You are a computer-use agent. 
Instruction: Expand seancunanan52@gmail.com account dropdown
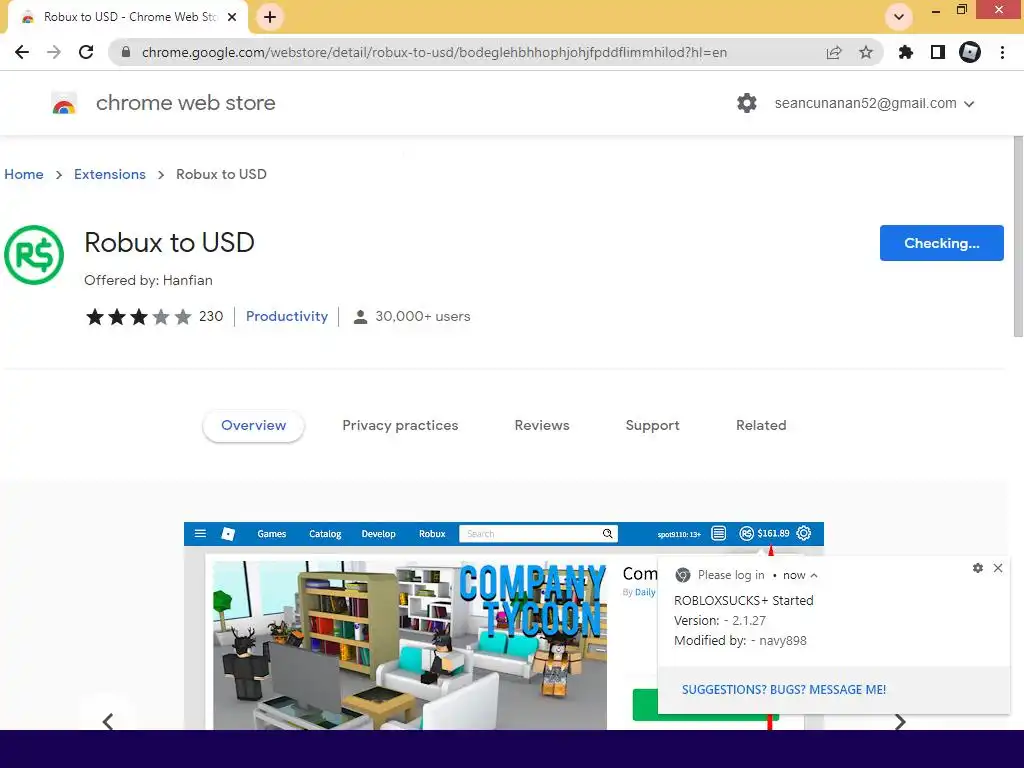coord(874,103)
